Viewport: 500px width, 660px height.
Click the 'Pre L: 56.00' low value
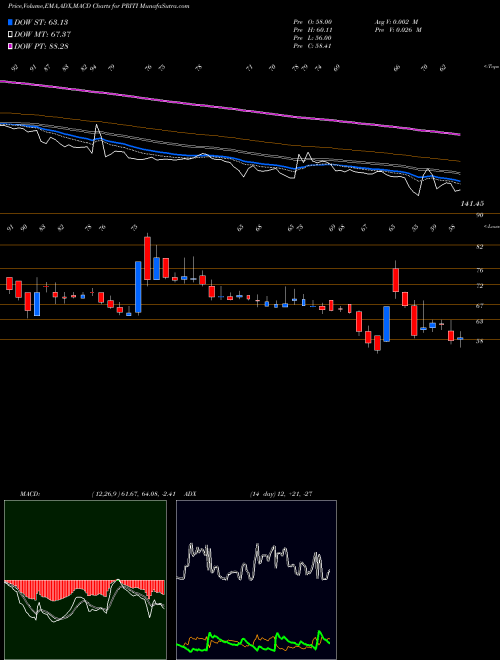point(313,38)
